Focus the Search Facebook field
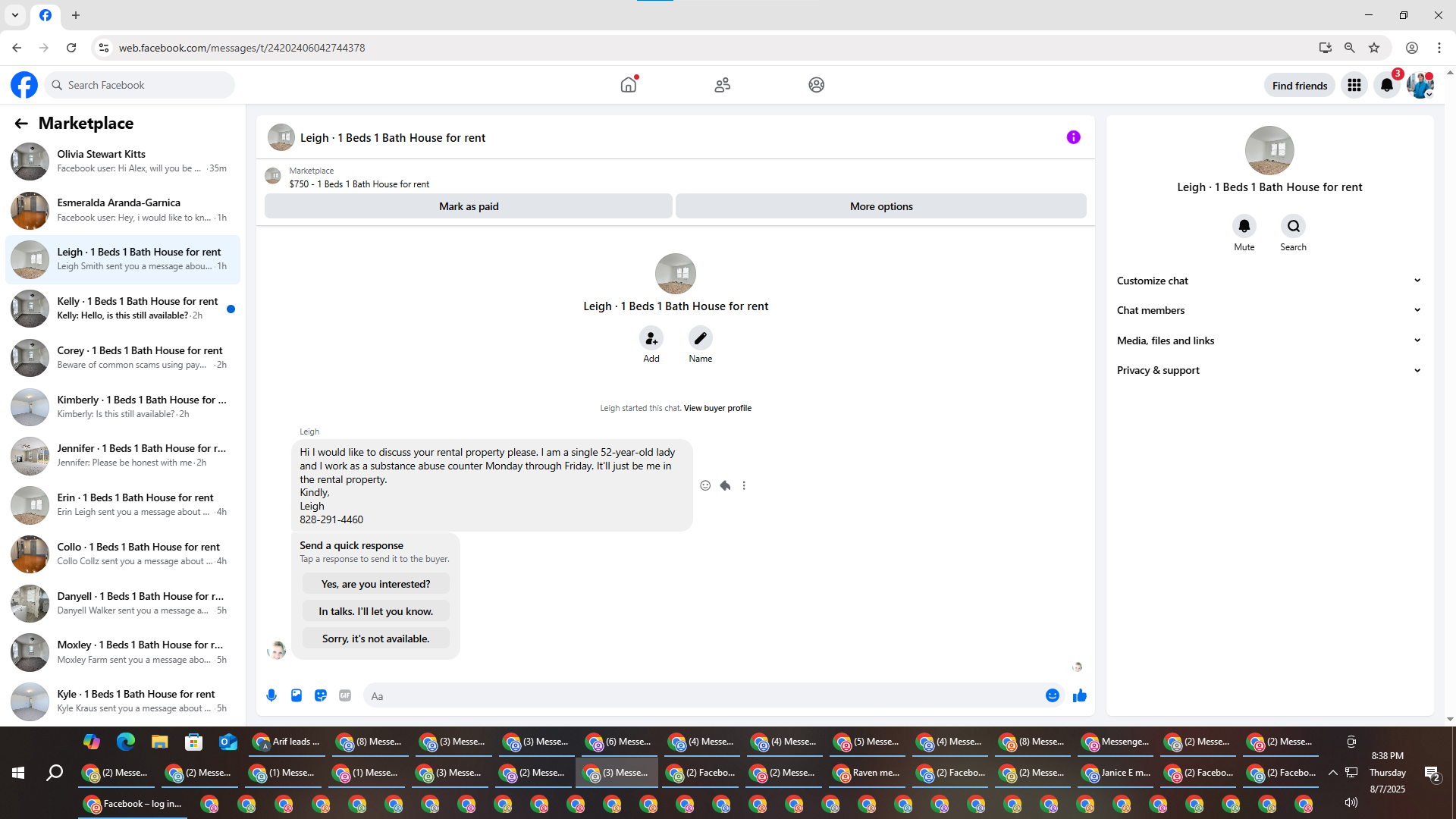The width and height of the screenshot is (1456, 819). [x=140, y=85]
